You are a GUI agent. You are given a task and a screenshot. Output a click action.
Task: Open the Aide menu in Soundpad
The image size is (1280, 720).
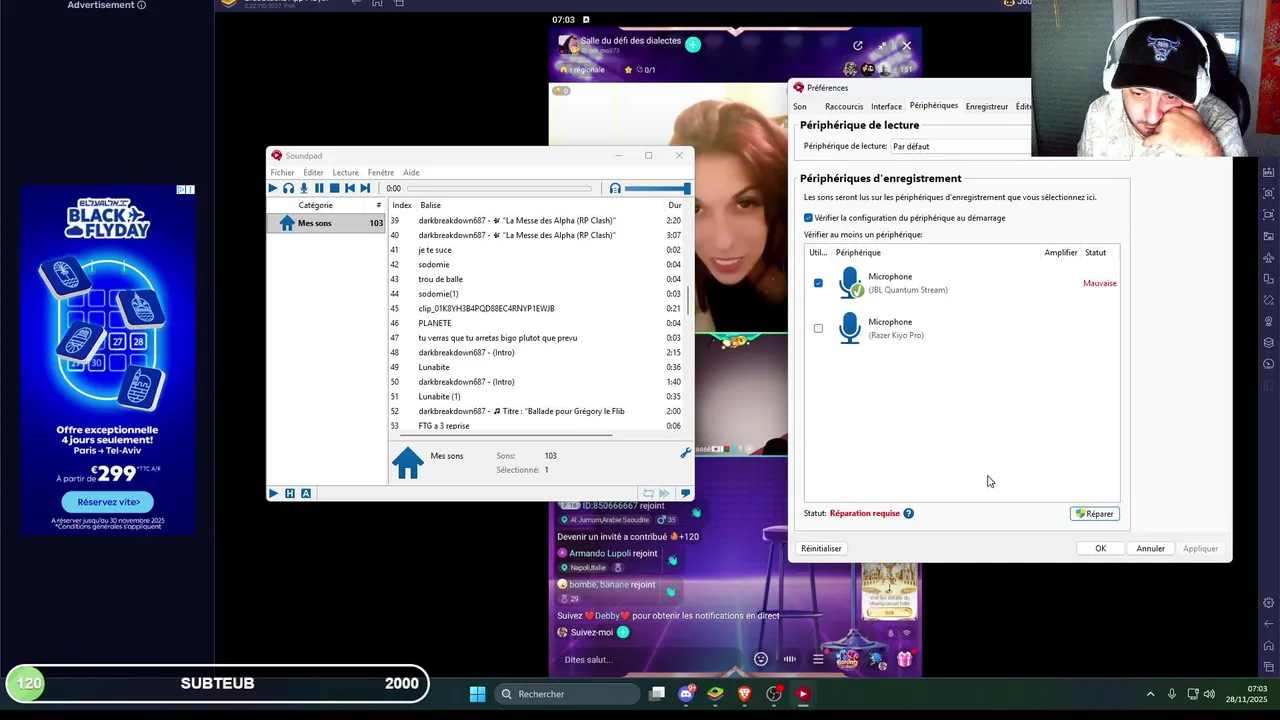(x=411, y=172)
